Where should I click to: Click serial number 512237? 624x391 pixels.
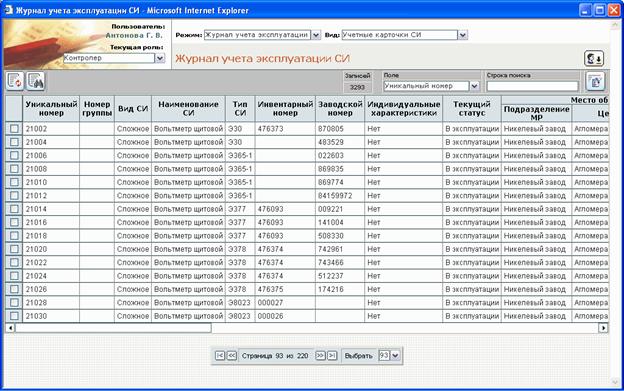pos(331,276)
